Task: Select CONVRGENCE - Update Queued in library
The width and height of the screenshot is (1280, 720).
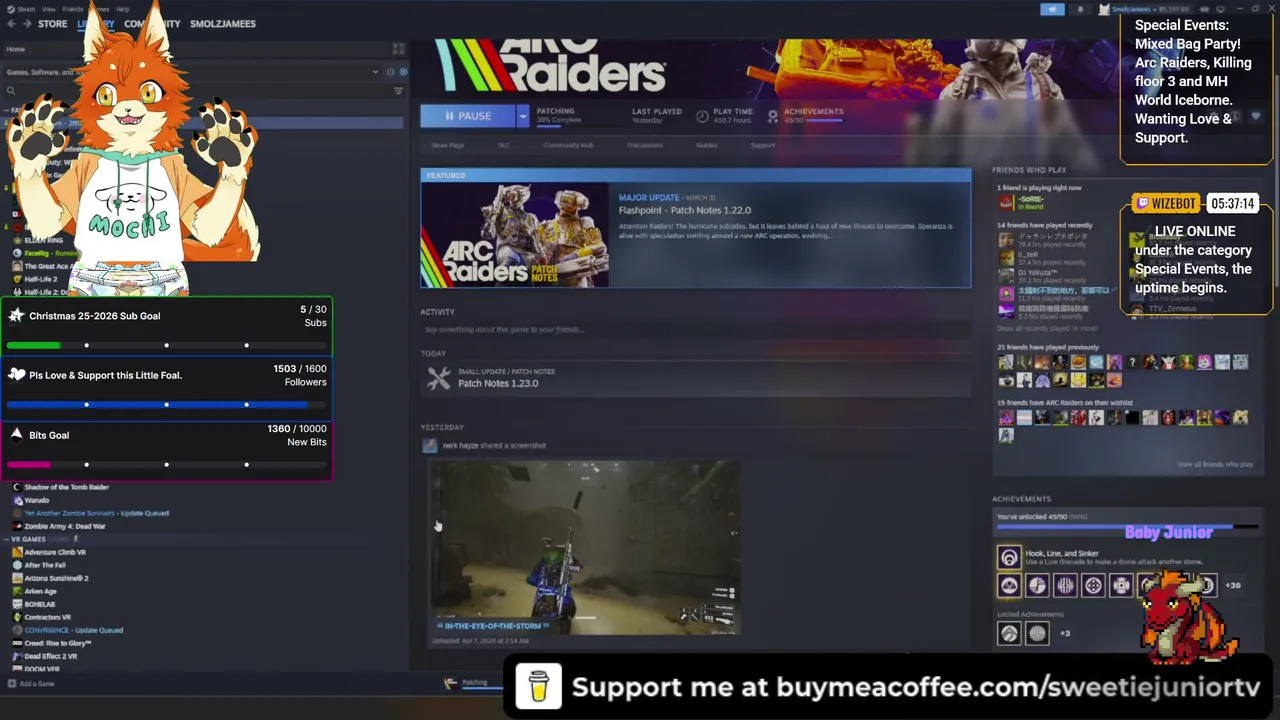Action: coord(73,630)
